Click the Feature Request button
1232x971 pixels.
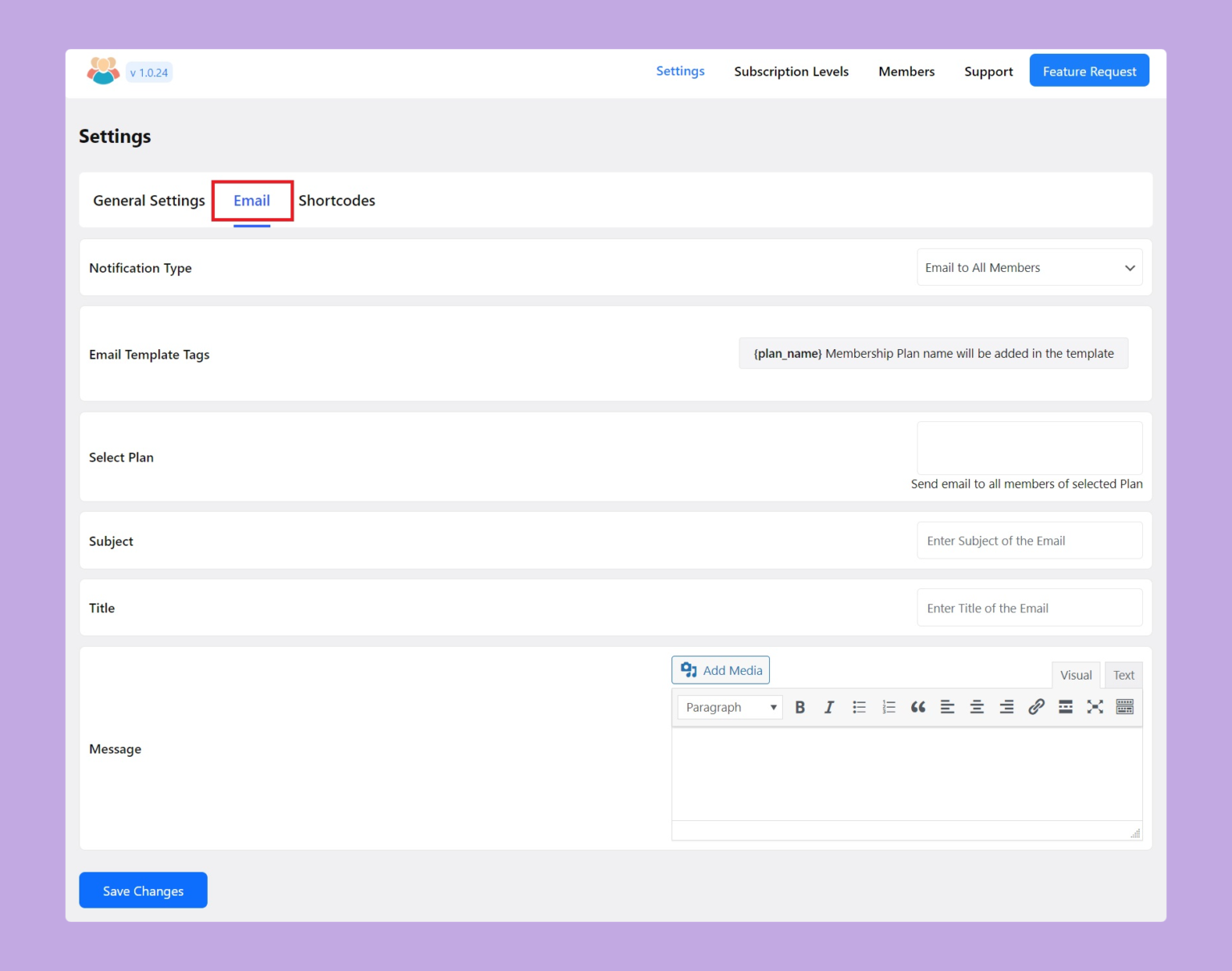pyautogui.click(x=1088, y=71)
